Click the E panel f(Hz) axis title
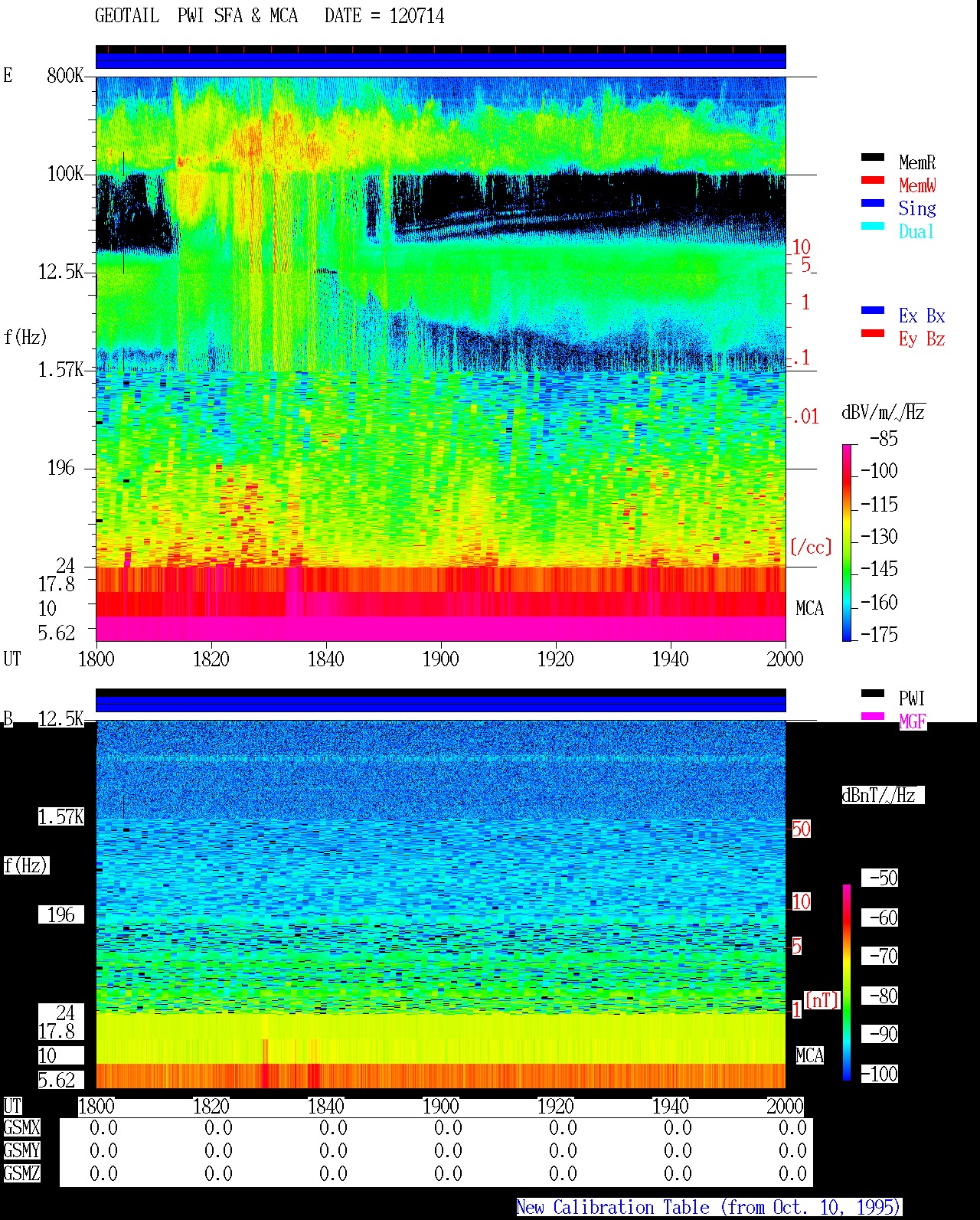This screenshot has height=1220, width=980. [25, 337]
